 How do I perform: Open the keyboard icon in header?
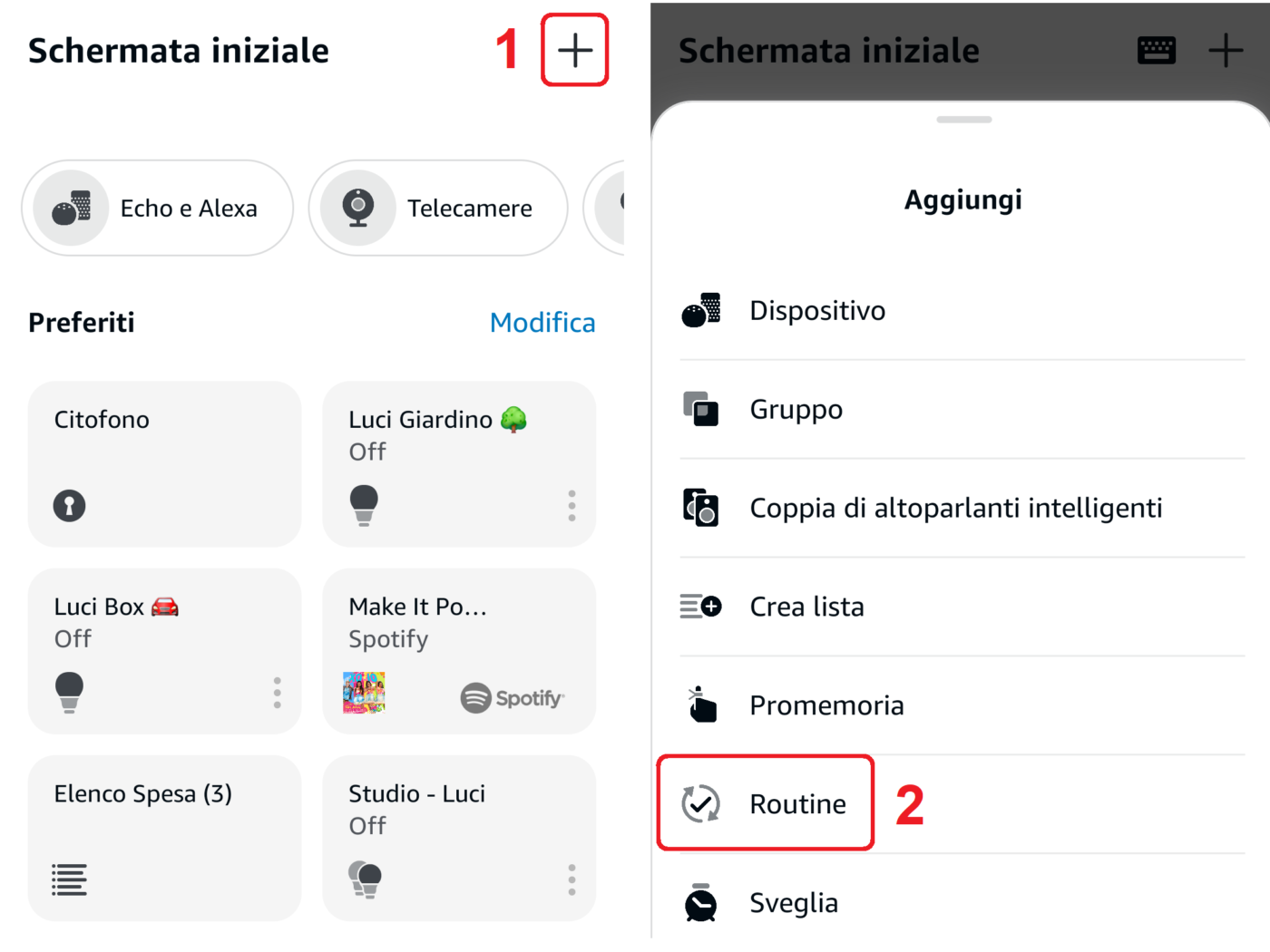1157,50
